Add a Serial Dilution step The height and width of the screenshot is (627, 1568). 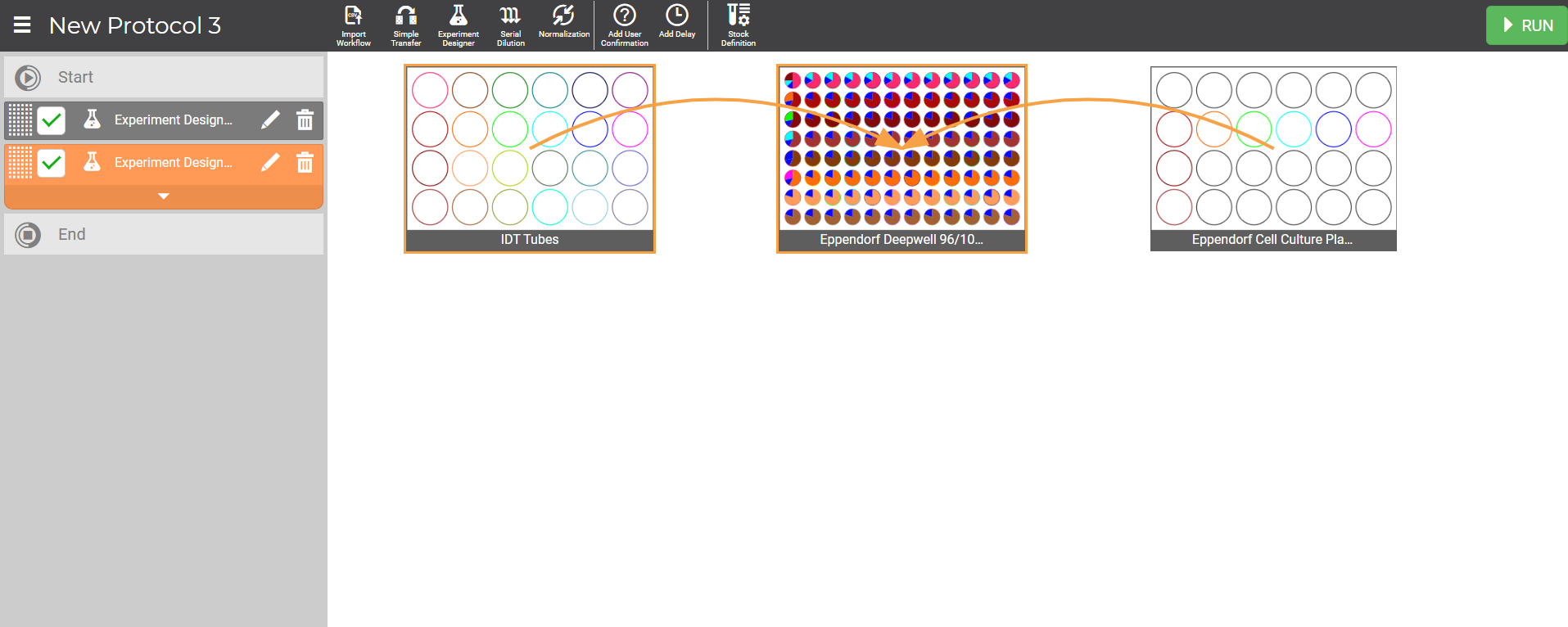[510, 25]
